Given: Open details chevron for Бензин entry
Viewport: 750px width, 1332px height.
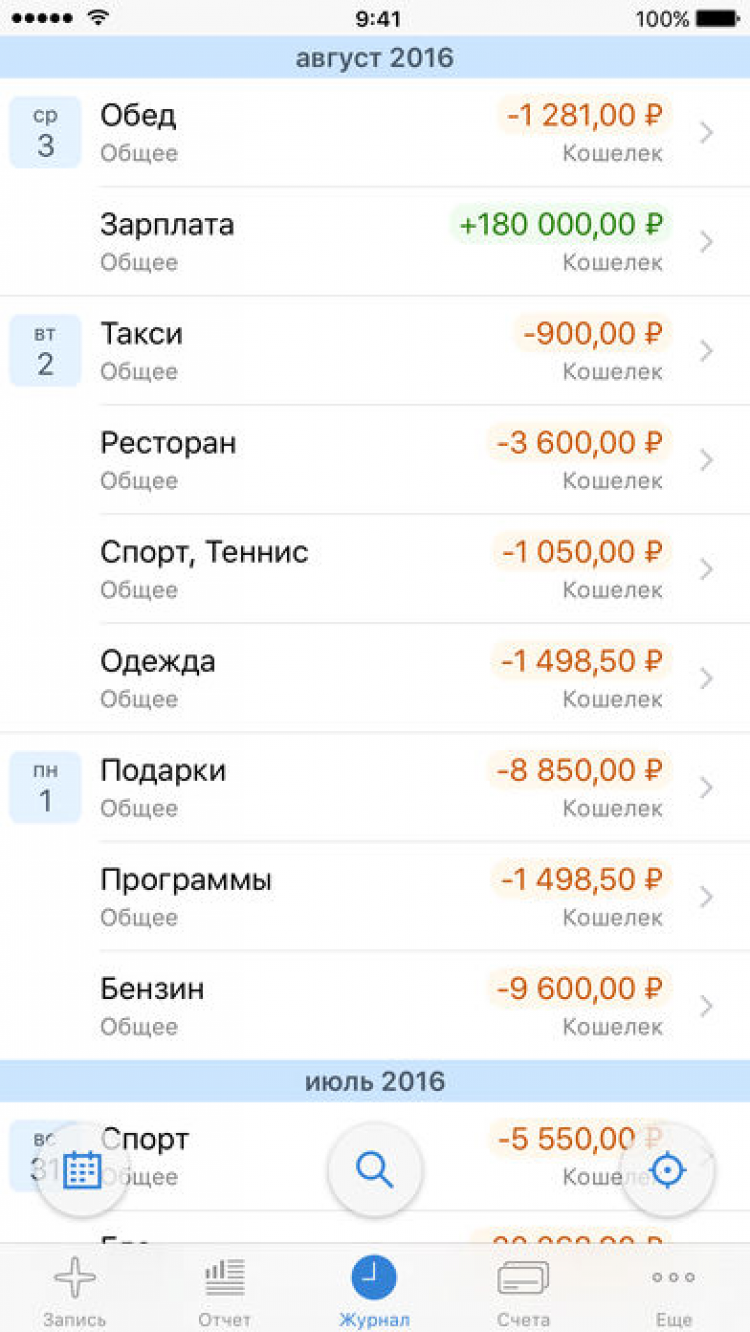Looking at the screenshot, I should click(707, 1006).
